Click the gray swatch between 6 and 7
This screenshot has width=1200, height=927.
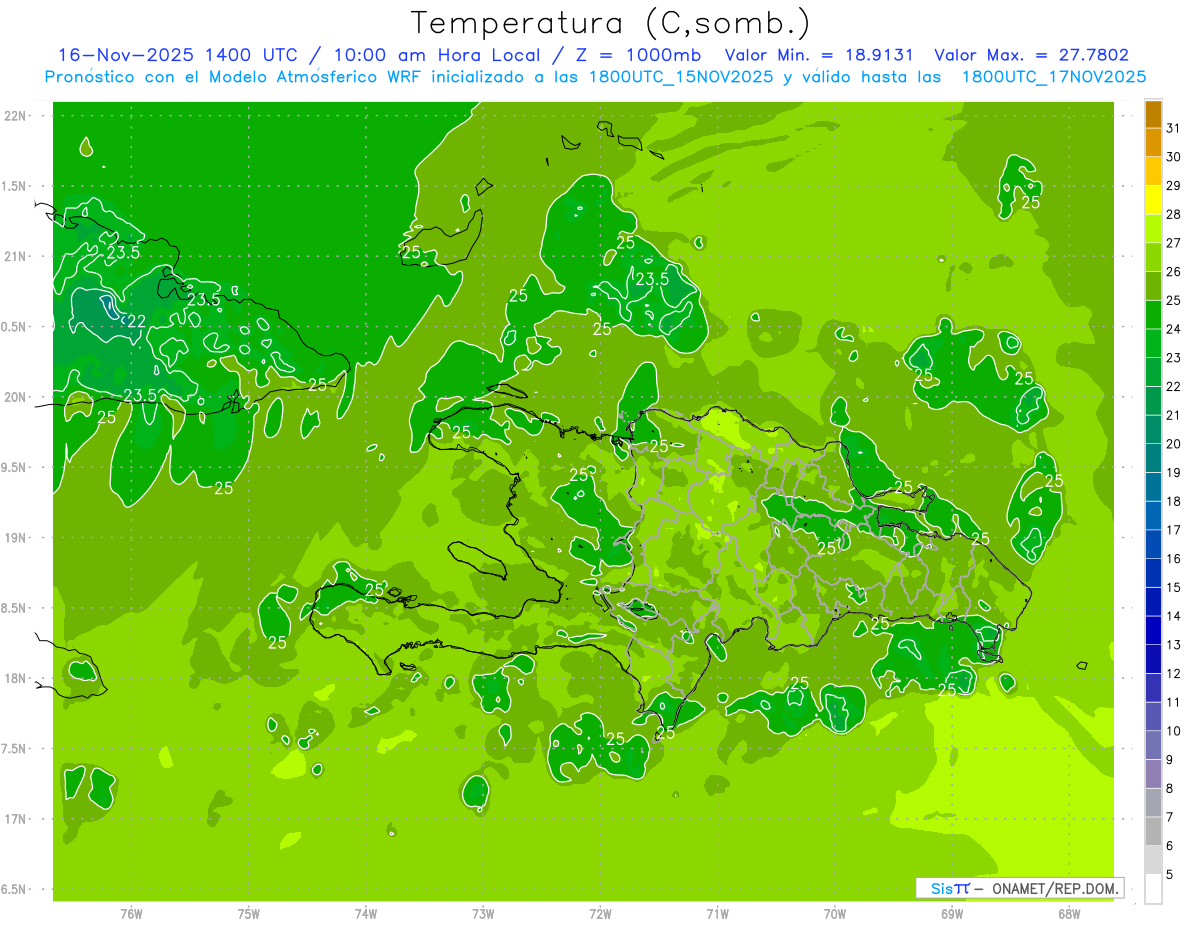coord(1153,831)
